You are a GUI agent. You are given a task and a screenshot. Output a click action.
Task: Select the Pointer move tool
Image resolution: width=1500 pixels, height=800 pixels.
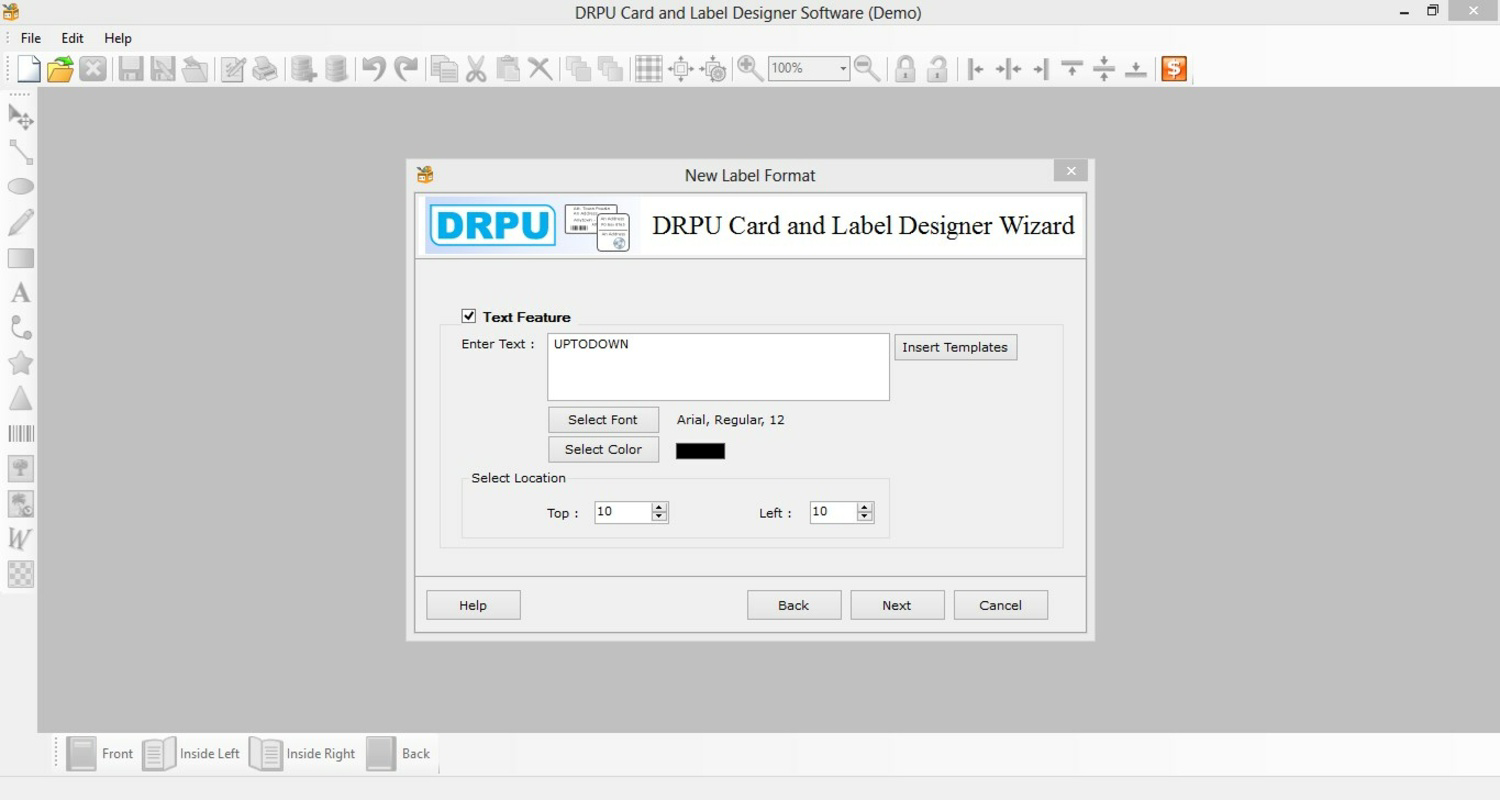click(x=21, y=117)
